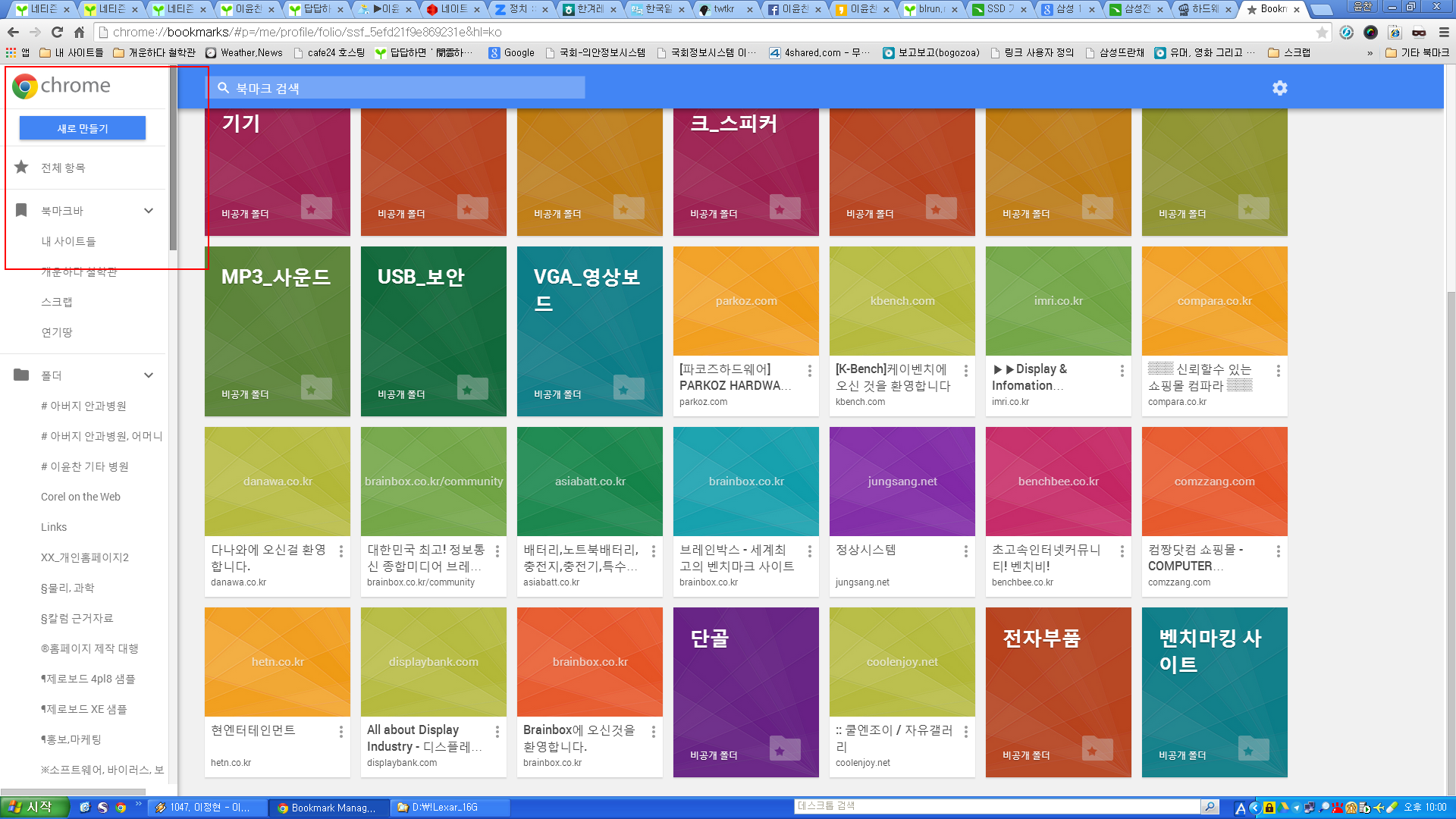Viewport: 1456px width, 819px height.
Task: Open more options for the comzzang.com card
Action: pyautogui.click(x=1278, y=551)
